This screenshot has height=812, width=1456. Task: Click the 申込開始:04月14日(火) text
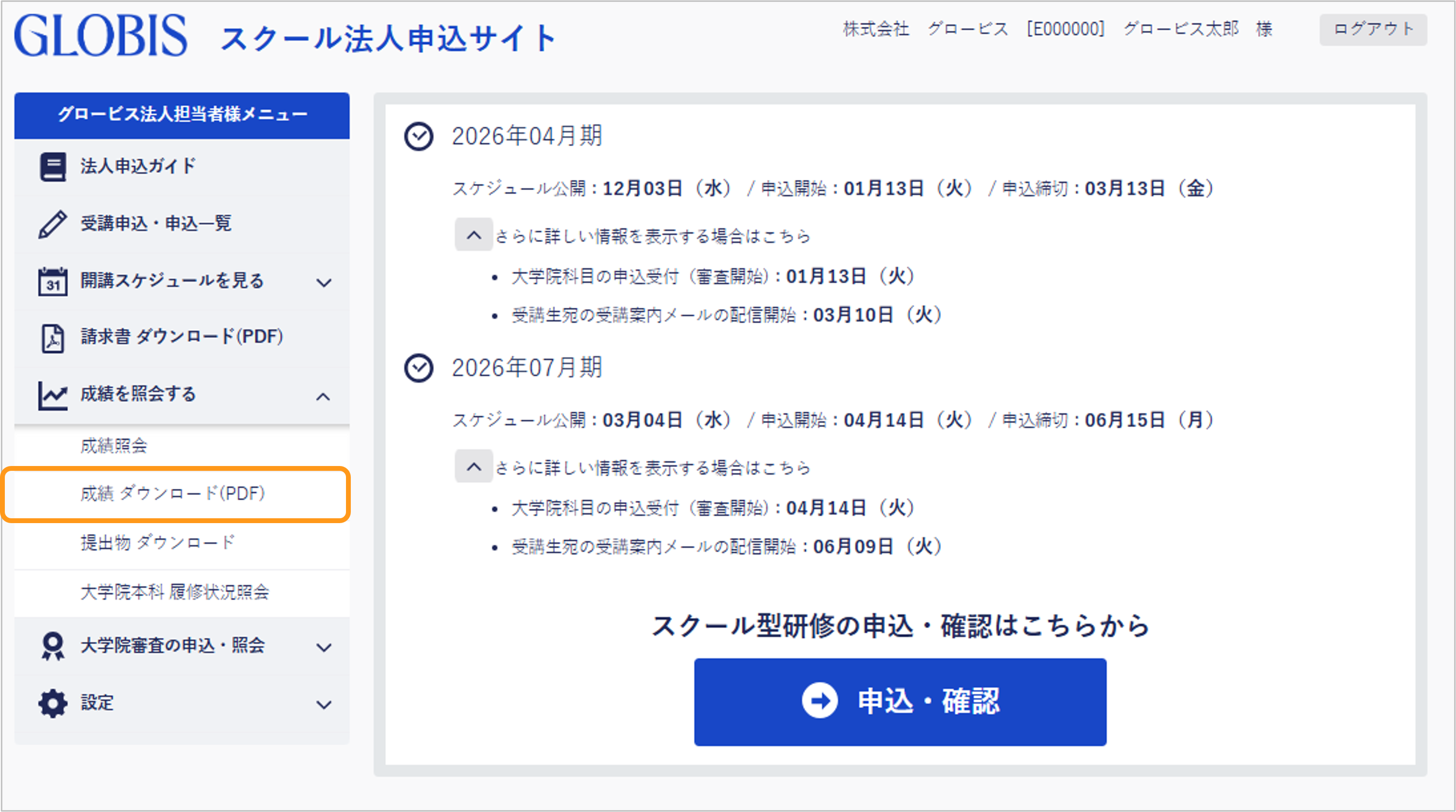[867, 421]
